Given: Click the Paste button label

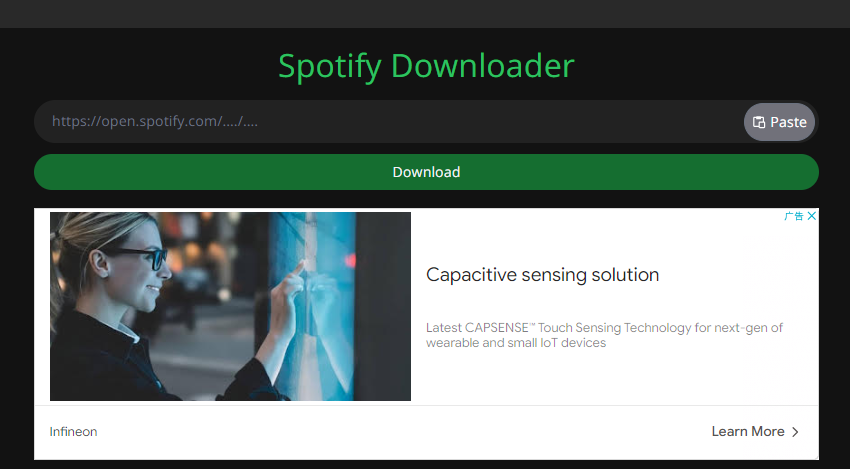Looking at the screenshot, I should (x=788, y=122).
